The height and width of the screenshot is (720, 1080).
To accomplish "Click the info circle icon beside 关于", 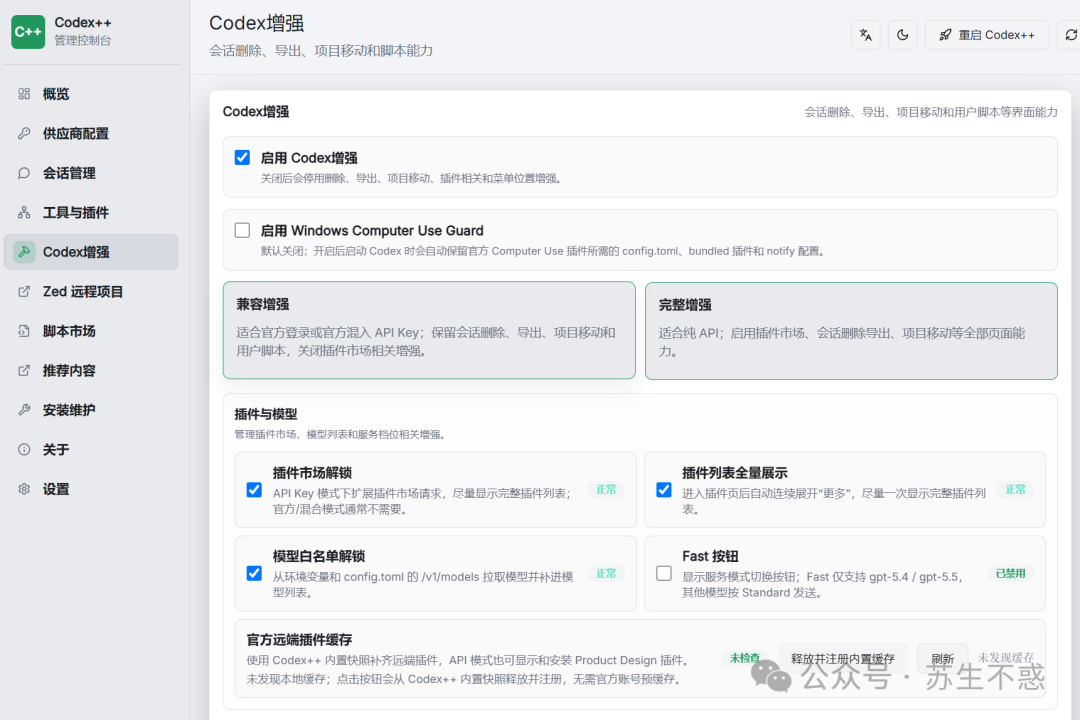I will coord(24,449).
